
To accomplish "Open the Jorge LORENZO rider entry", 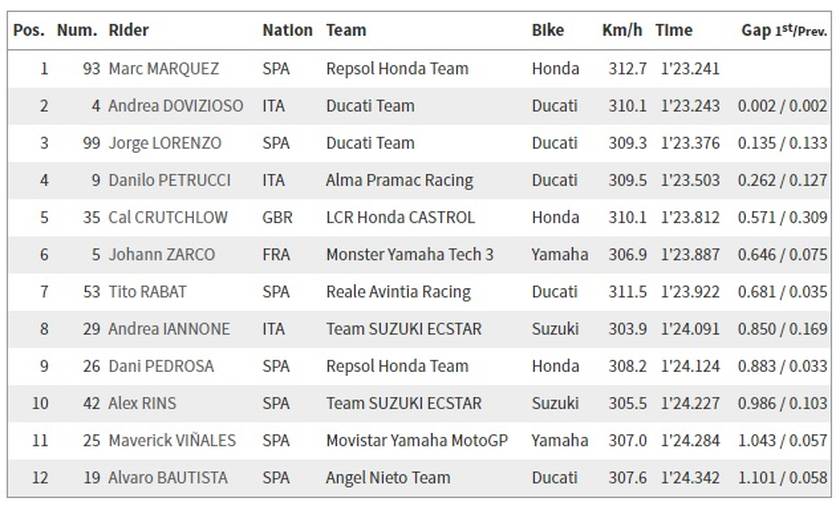I will coord(164,143).
